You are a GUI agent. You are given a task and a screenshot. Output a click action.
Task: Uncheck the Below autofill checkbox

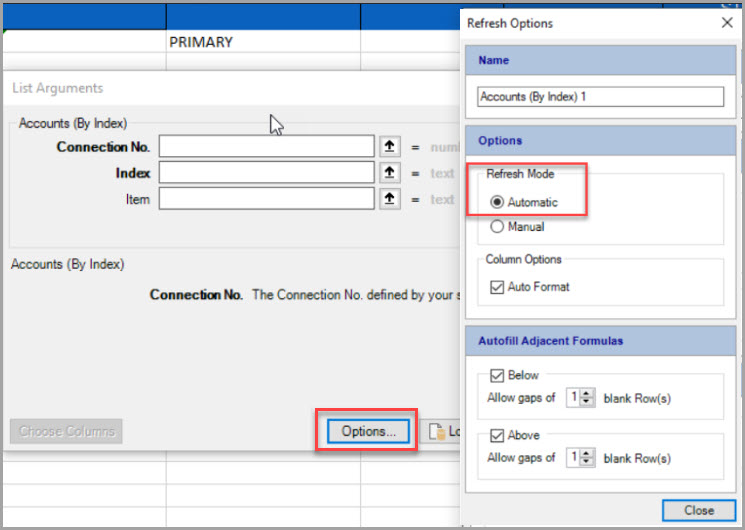pos(497,376)
